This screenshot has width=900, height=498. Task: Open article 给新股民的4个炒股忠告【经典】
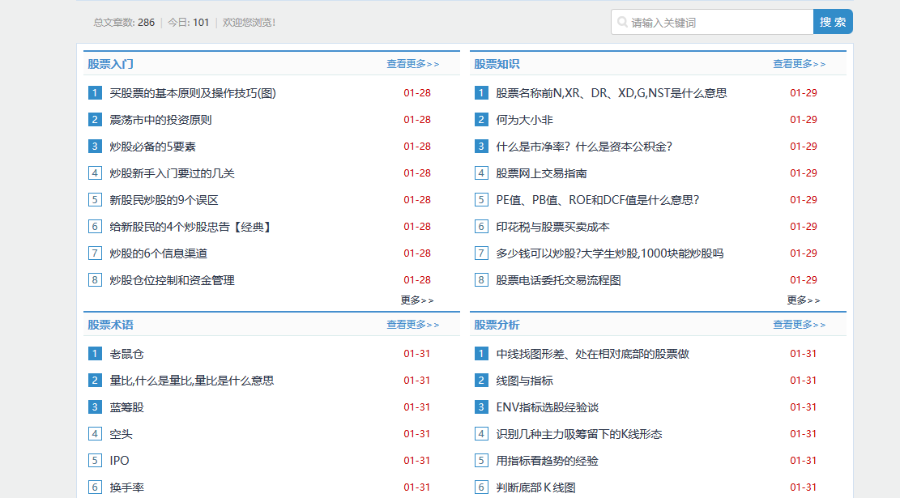click(x=191, y=227)
